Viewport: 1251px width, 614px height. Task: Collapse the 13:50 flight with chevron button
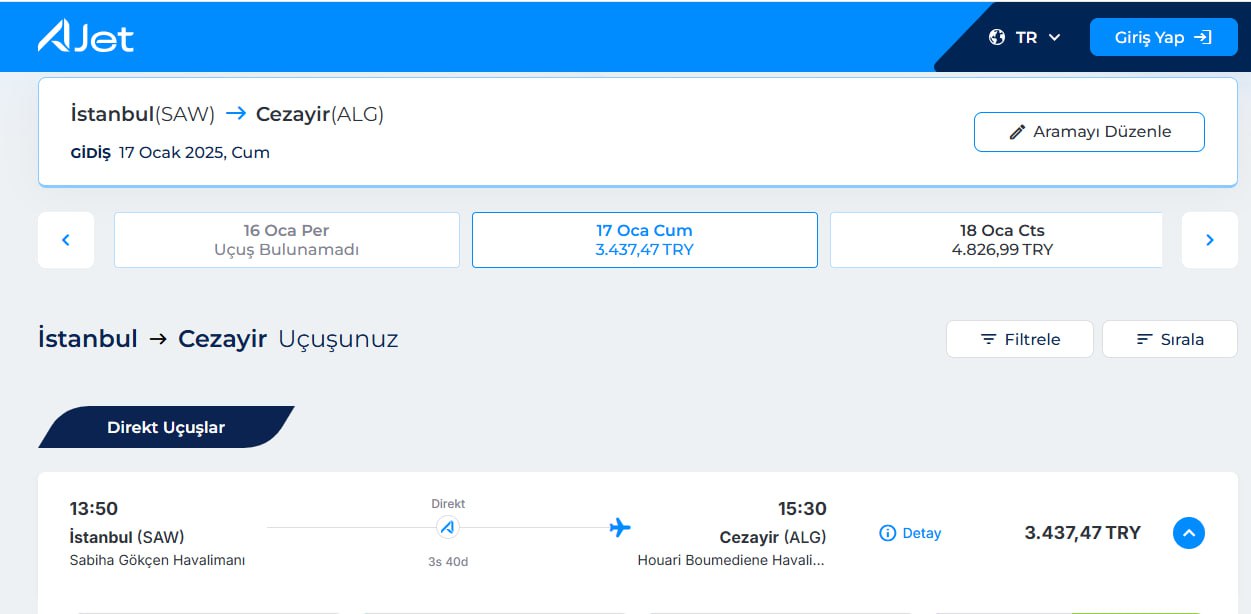click(1188, 533)
